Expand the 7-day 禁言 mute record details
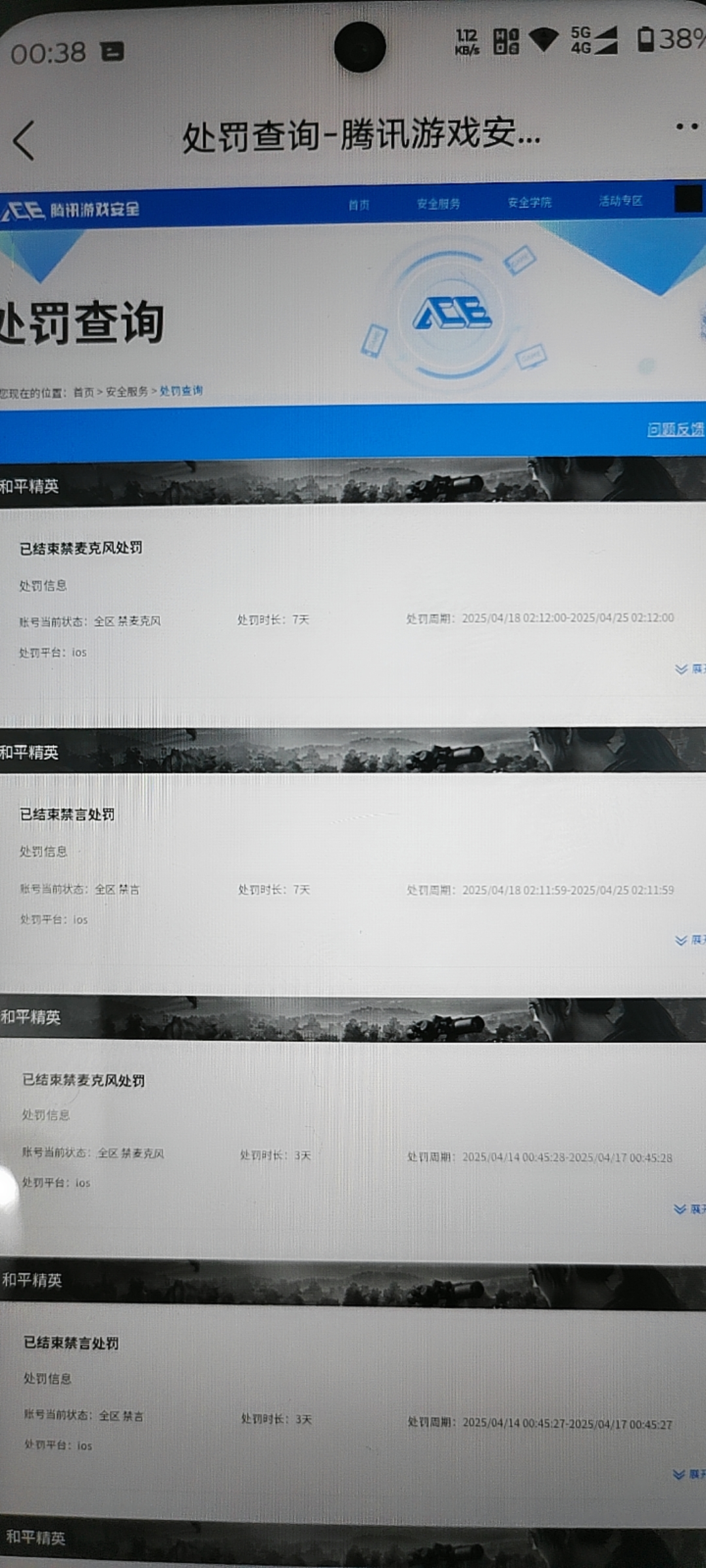Viewport: 706px width, 1568px height. click(689, 940)
